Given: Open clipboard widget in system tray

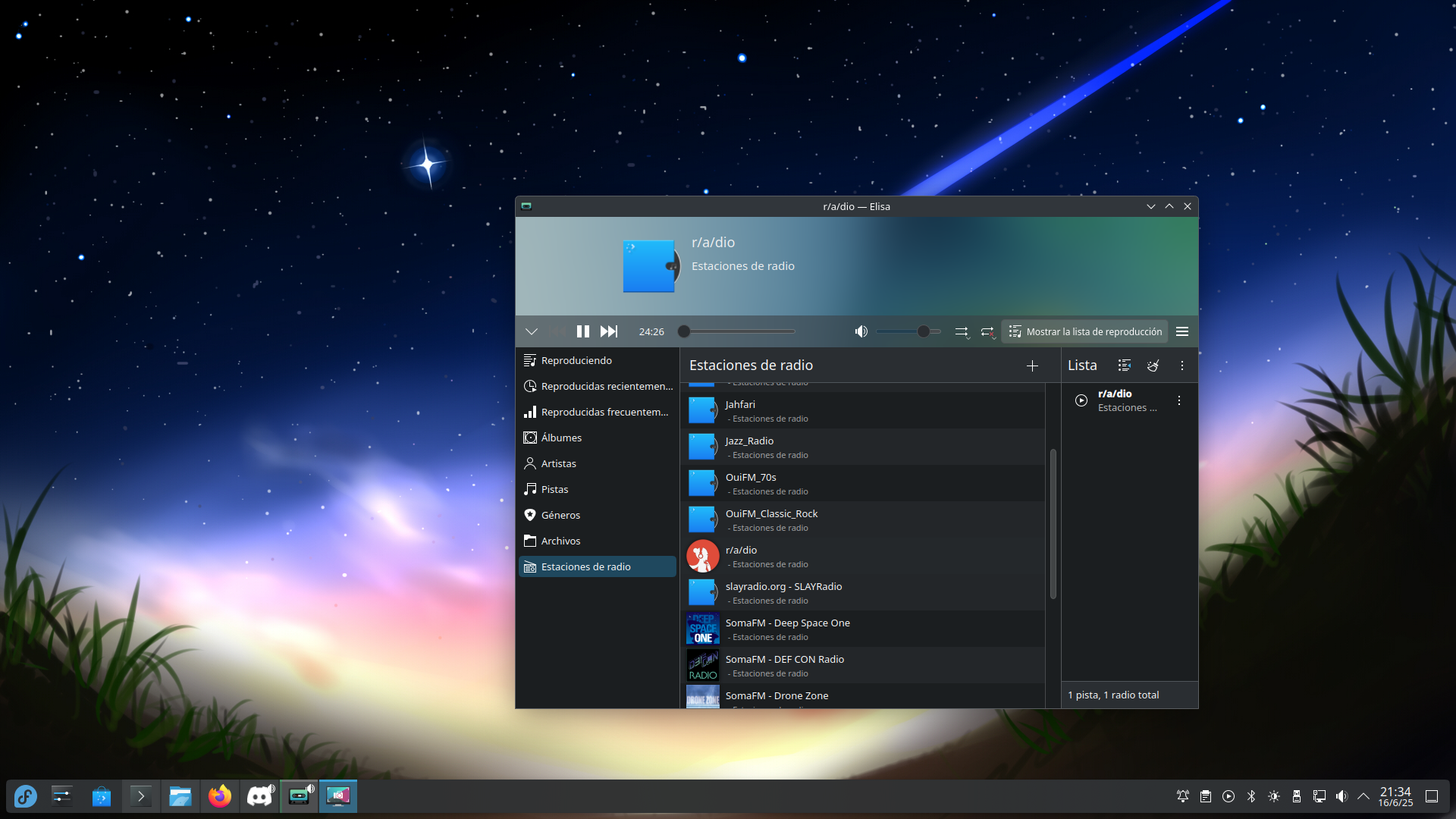Looking at the screenshot, I should [x=1206, y=796].
